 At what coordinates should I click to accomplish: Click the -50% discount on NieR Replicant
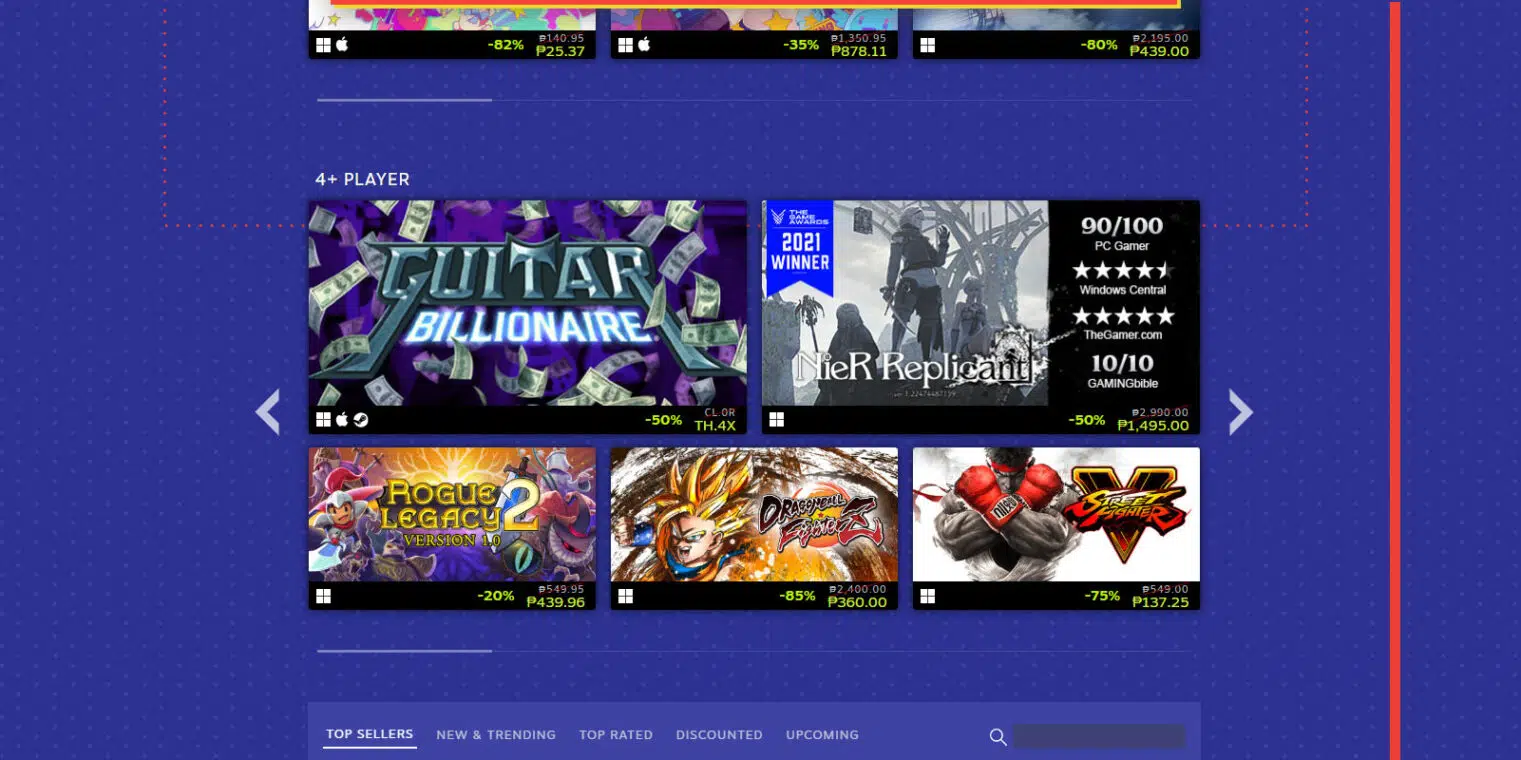coord(1086,420)
